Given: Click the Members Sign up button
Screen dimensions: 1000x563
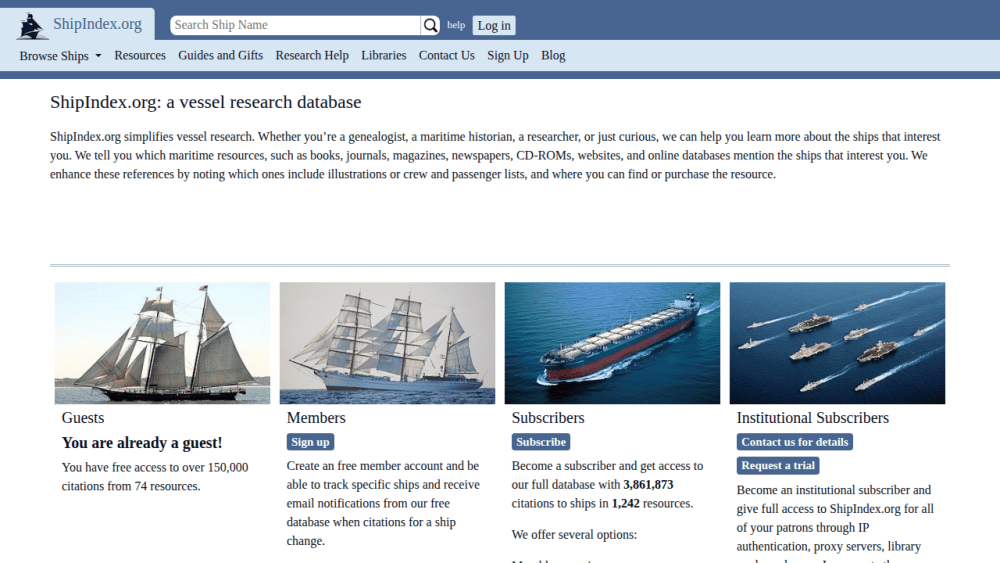Looking at the screenshot, I should [310, 442].
